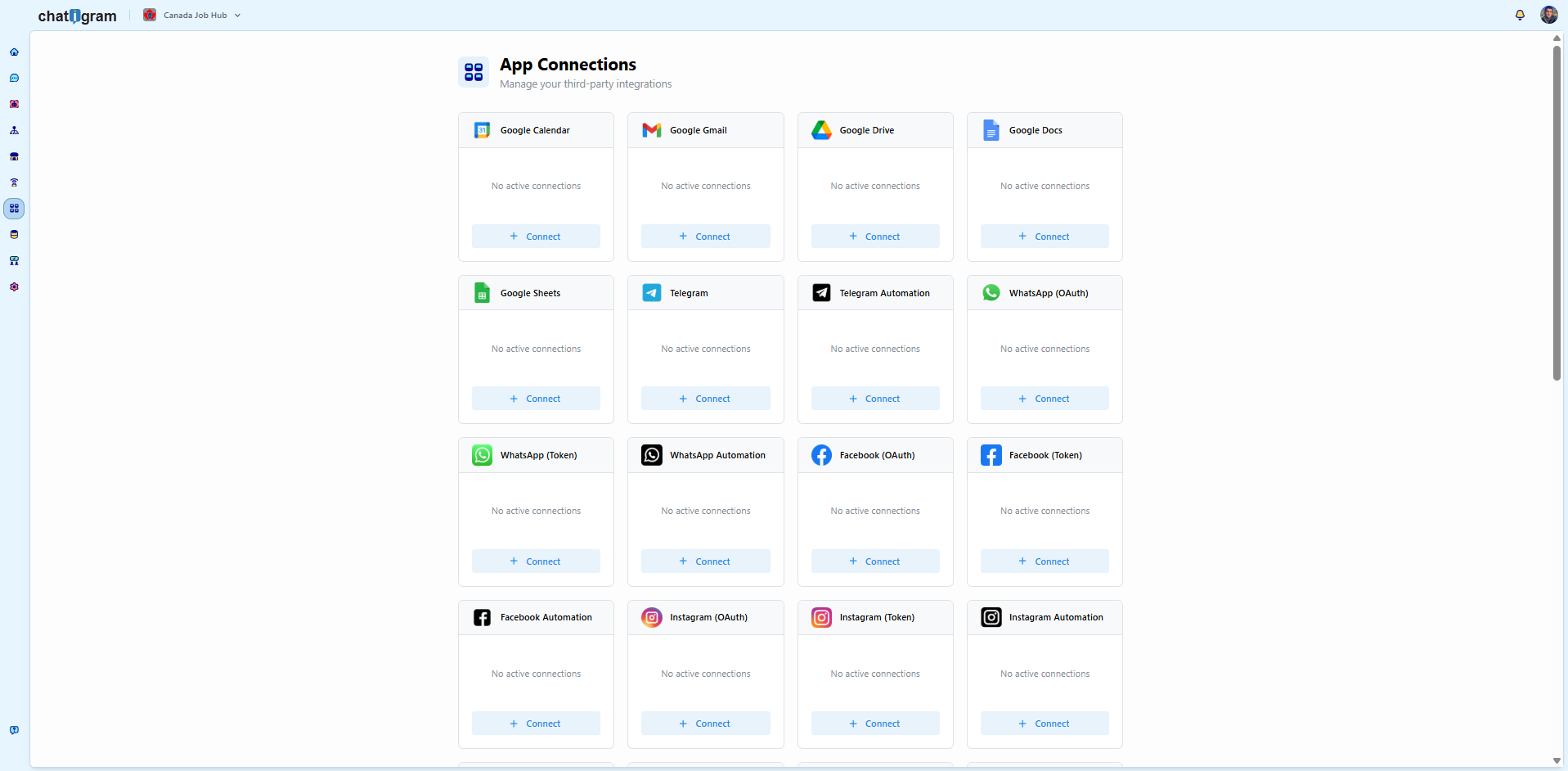Click the Telegram app icon
This screenshot has height=771, width=1568.
click(652, 293)
